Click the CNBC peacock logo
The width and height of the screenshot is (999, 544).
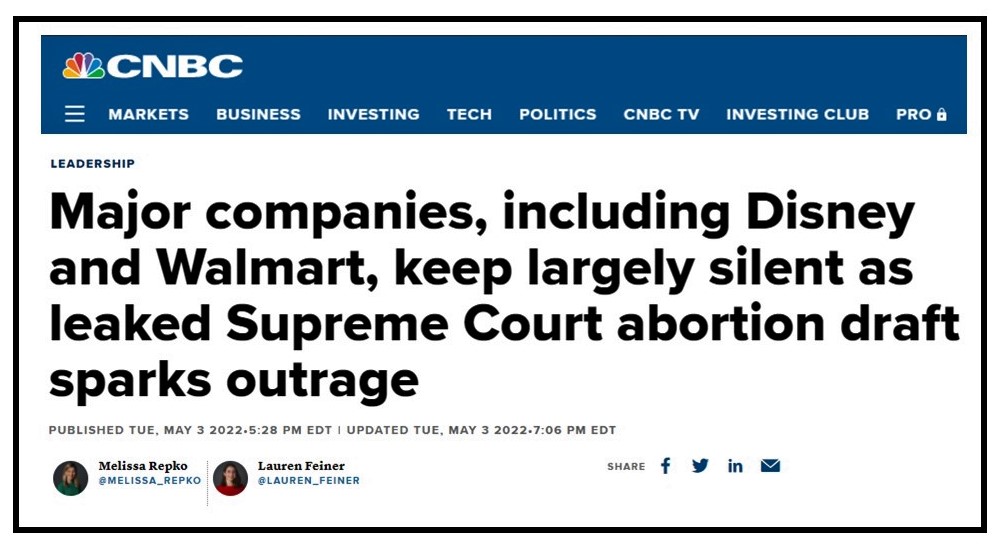(84, 66)
